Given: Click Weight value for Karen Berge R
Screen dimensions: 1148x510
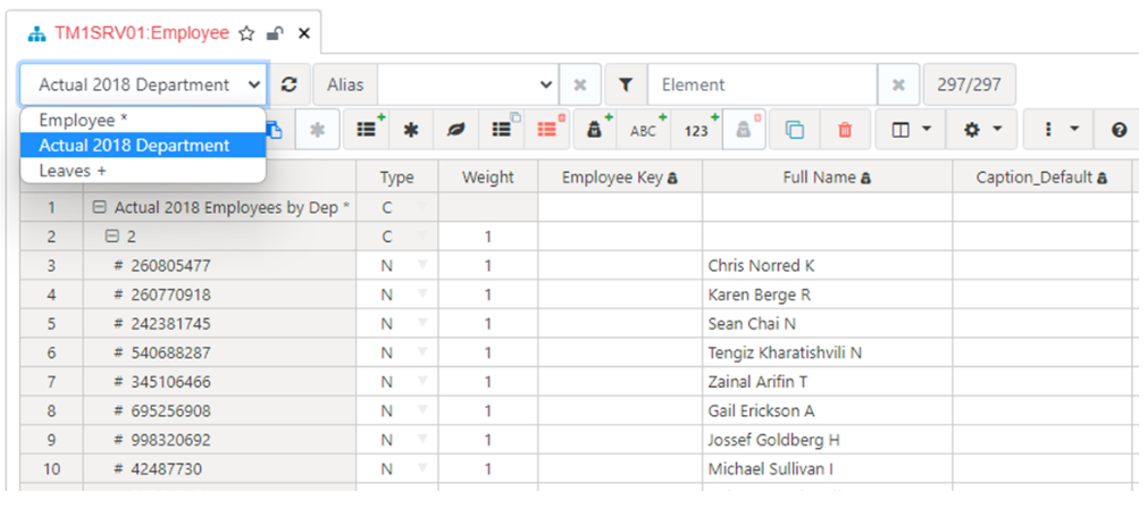Looking at the screenshot, I should click(488, 295).
